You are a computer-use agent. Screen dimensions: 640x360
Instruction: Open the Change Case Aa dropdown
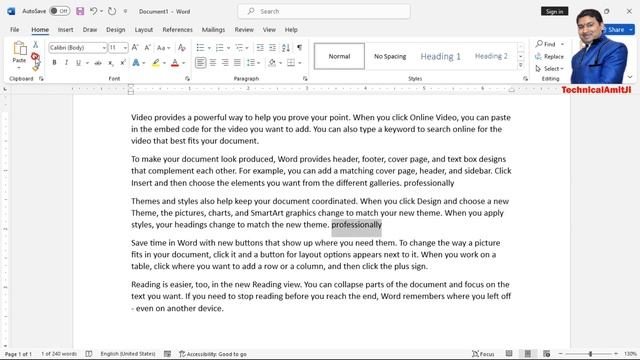click(164, 48)
